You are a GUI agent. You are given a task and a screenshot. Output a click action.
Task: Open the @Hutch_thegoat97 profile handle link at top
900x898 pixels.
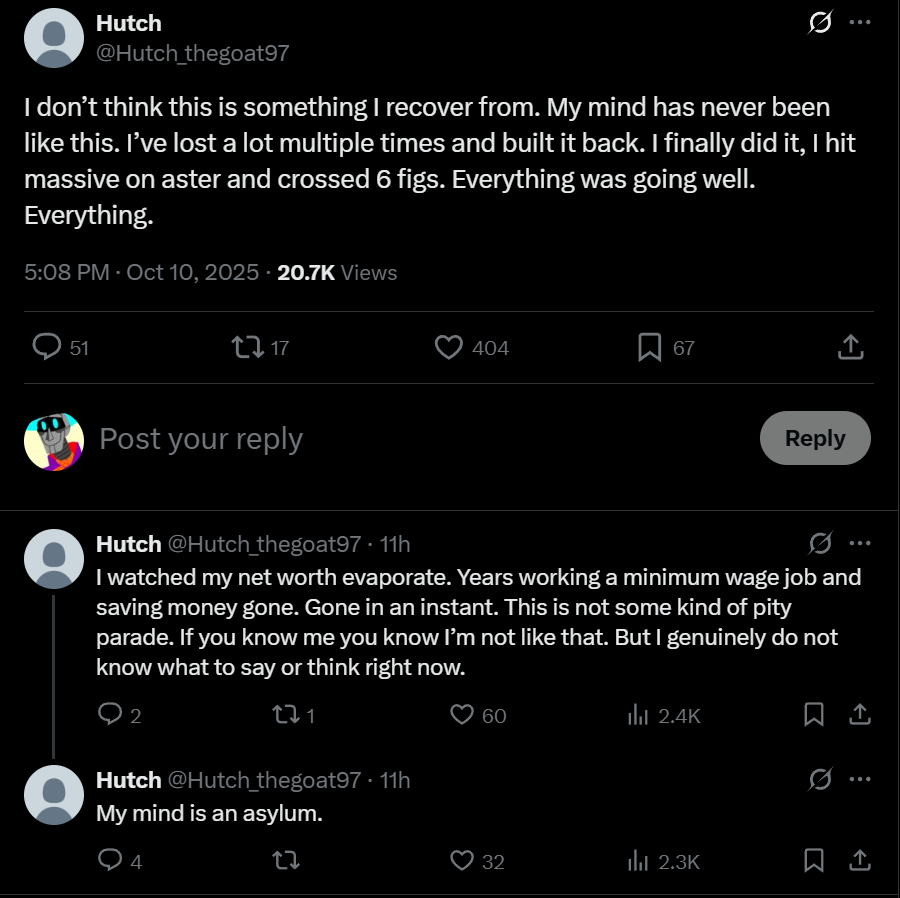click(192, 53)
